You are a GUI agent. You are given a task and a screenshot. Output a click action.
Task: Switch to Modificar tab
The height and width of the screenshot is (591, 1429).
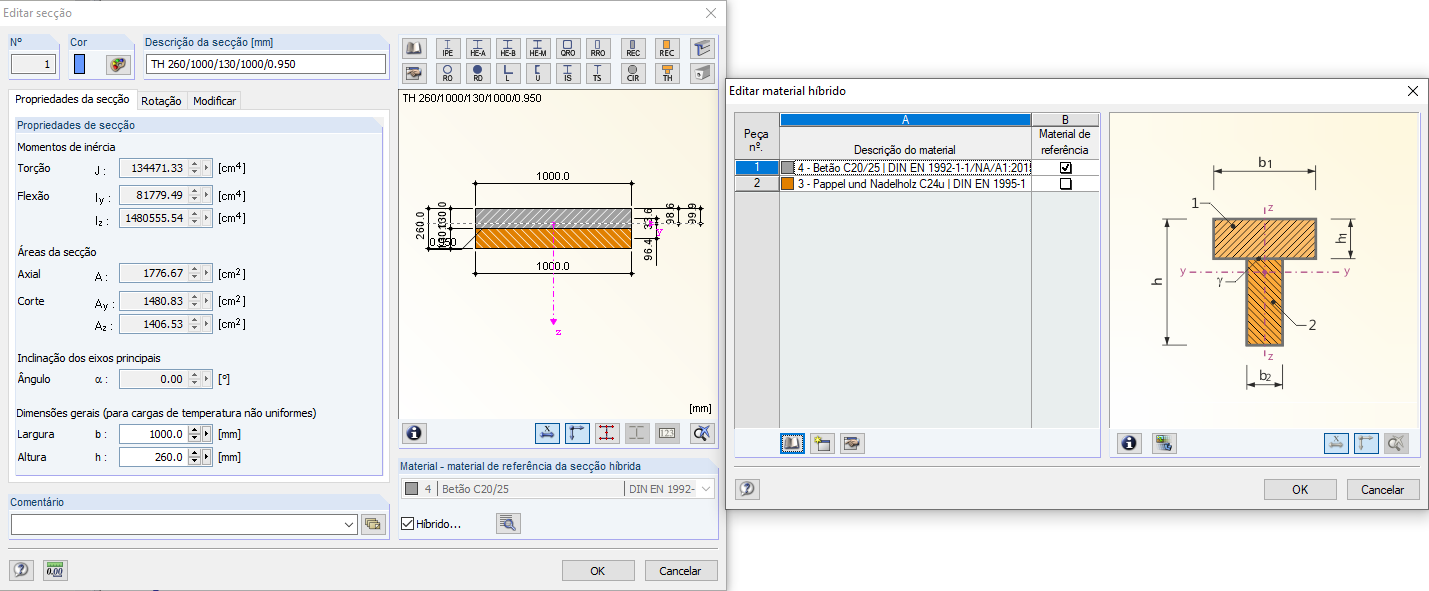214,101
